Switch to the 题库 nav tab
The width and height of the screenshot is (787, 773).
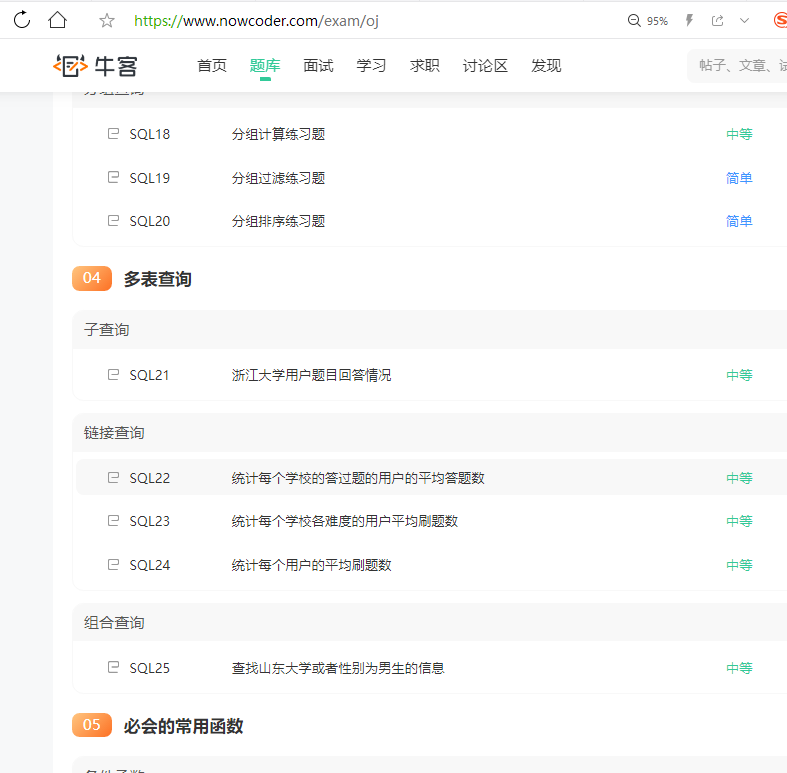pos(265,66)
